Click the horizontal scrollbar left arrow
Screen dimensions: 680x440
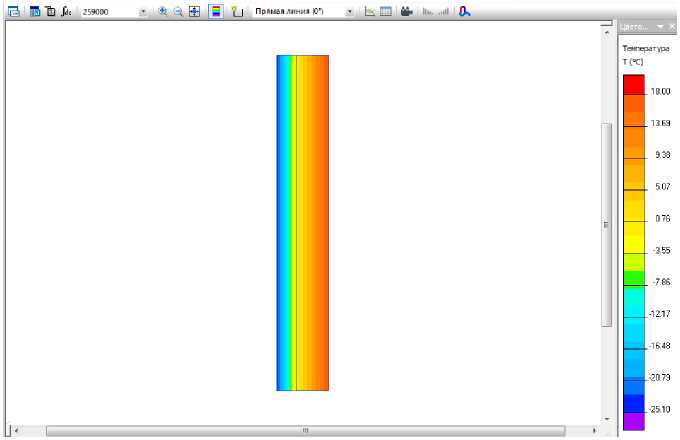point(16,430)
